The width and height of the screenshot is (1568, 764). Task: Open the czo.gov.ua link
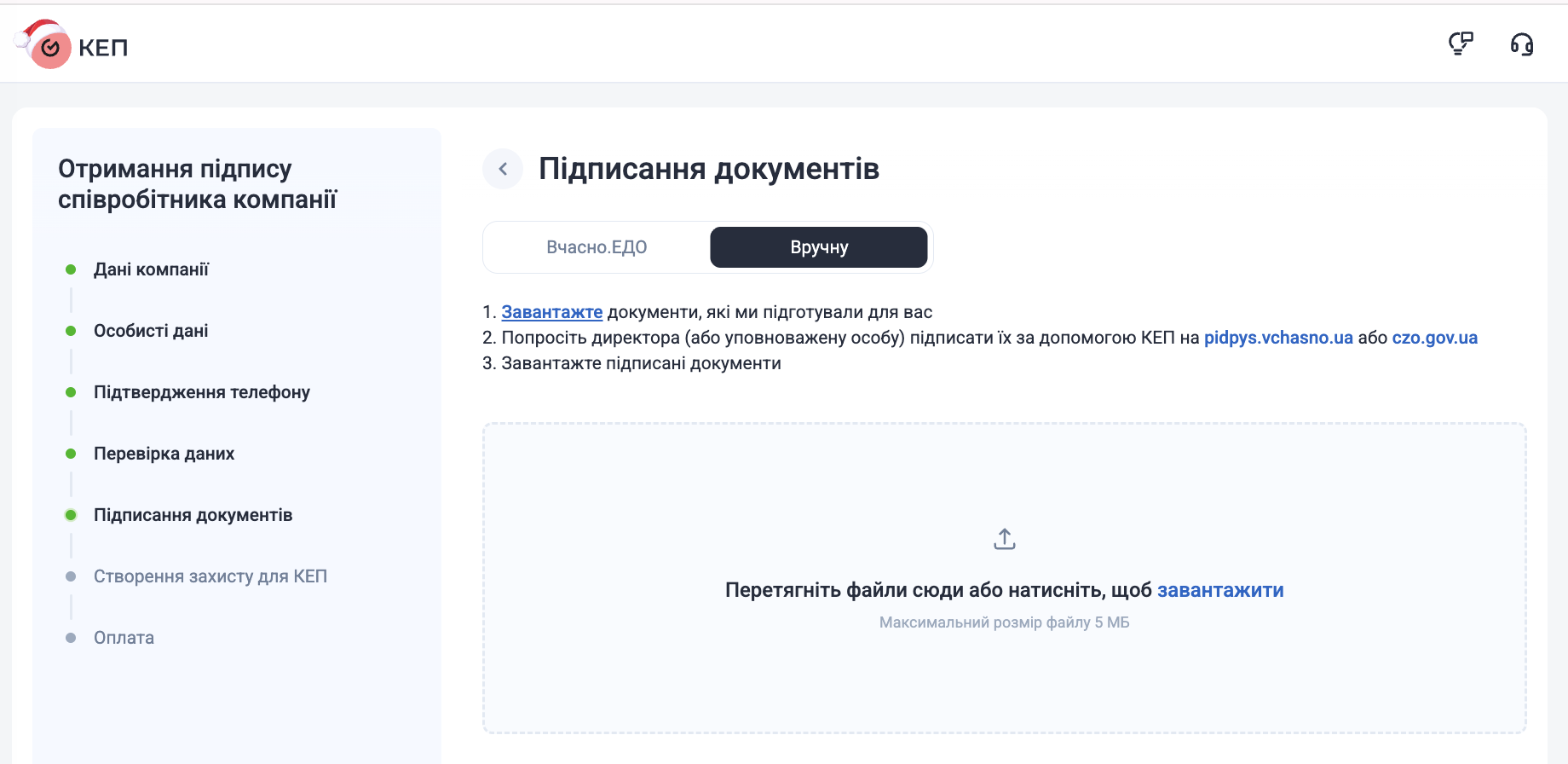pos(1434,338)
